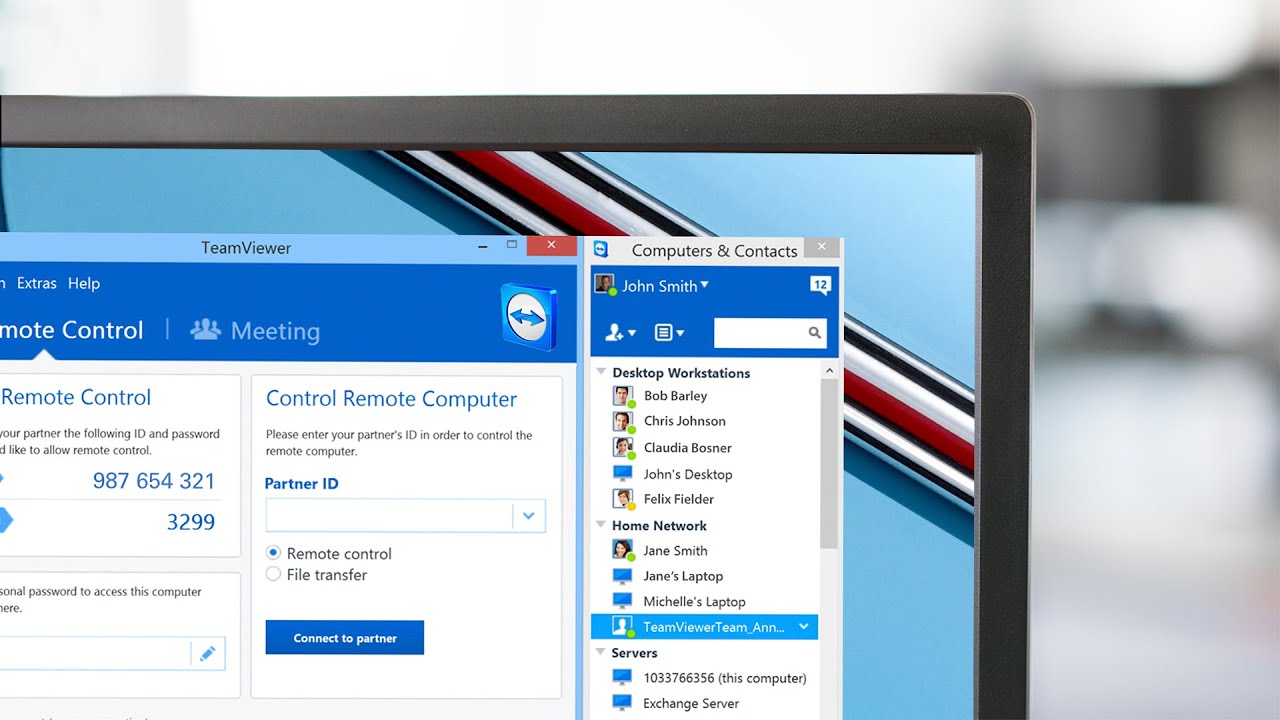1280x720 pixels.
Task: Click the Computers & Contacts title bar icon
Action: pos(601,249)
